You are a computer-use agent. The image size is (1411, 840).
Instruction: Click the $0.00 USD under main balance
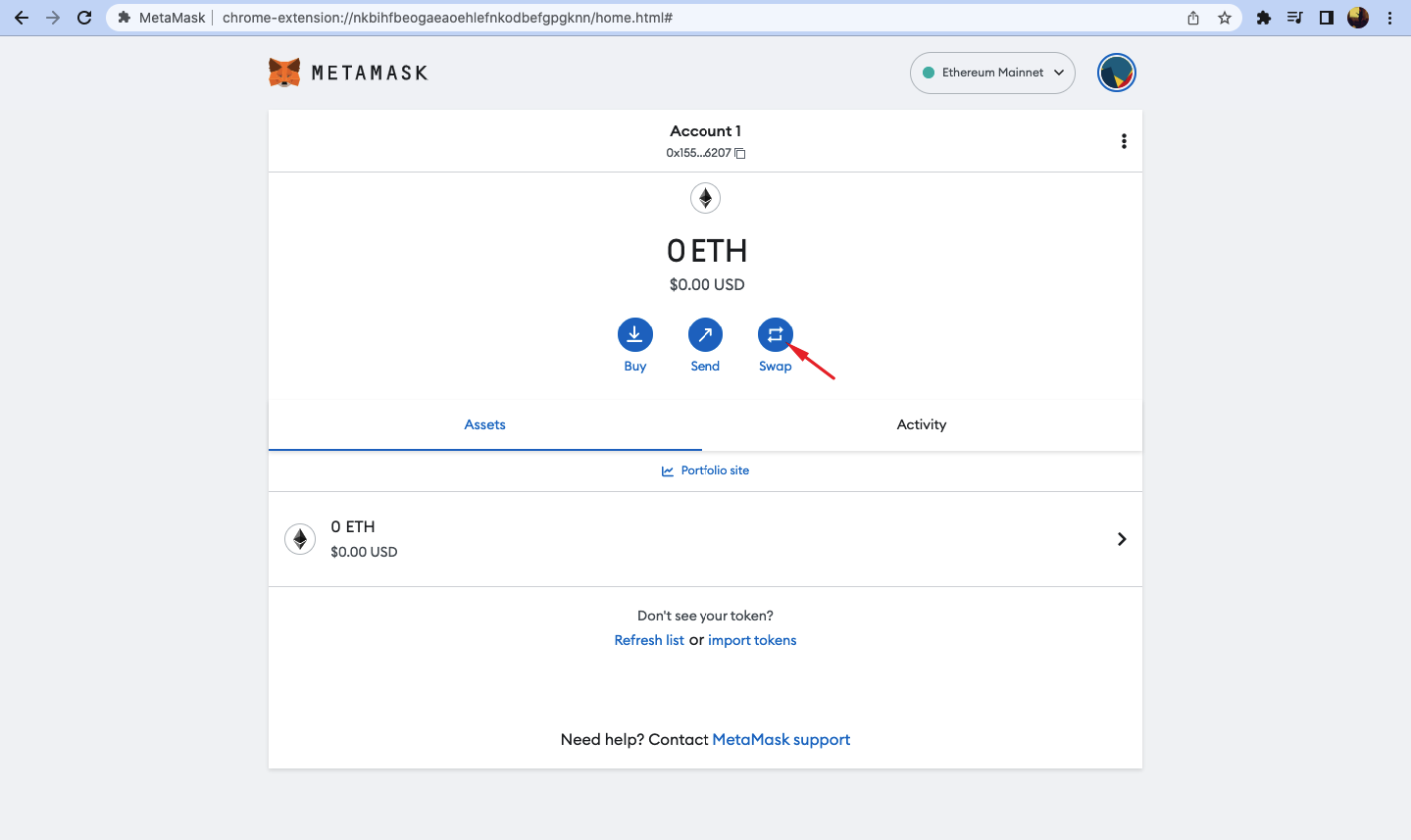[707, 284]
